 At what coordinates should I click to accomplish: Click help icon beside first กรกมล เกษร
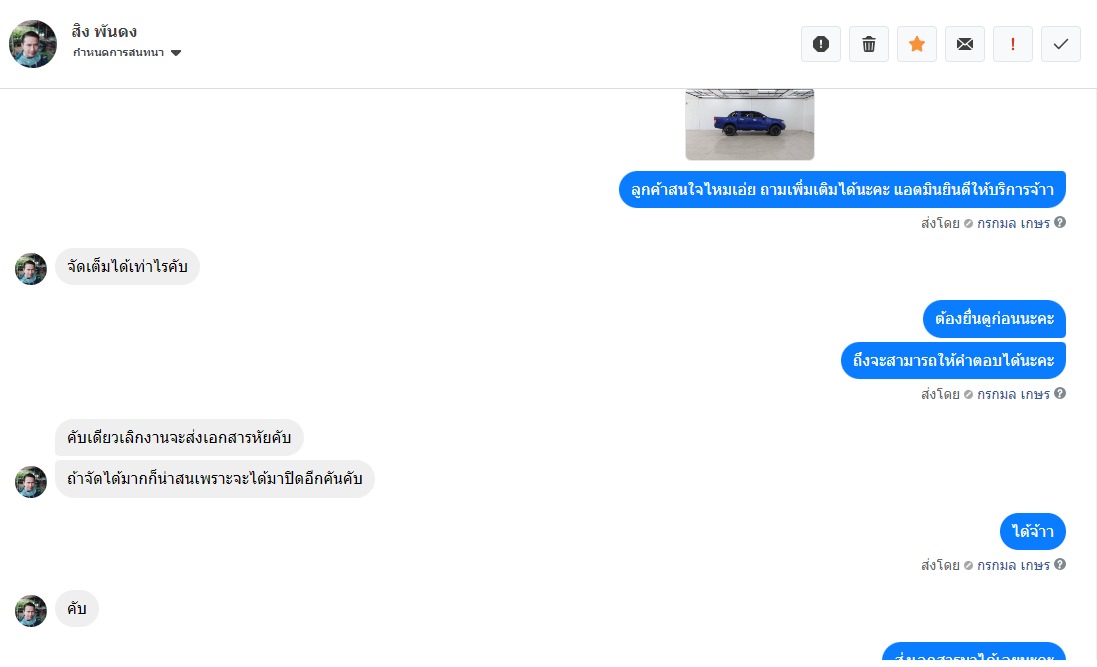(x=1060, y=223)
